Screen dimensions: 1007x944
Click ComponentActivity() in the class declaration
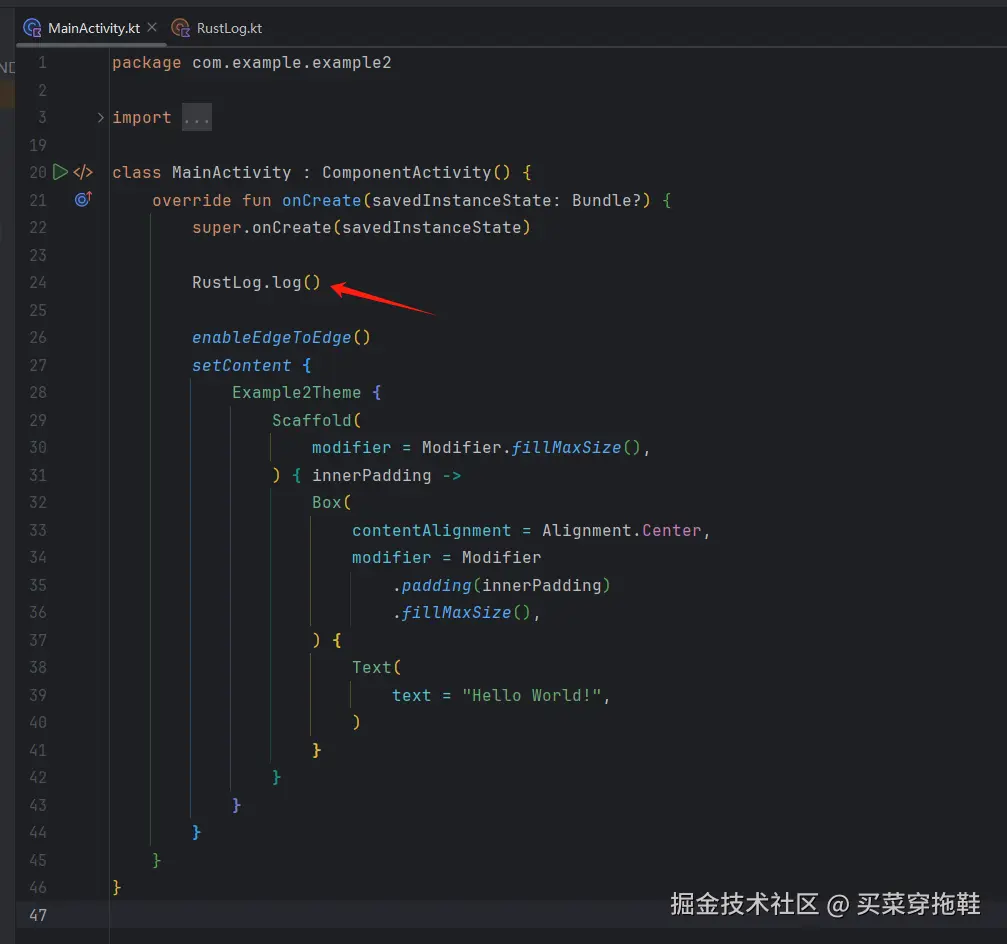[416, 173]
